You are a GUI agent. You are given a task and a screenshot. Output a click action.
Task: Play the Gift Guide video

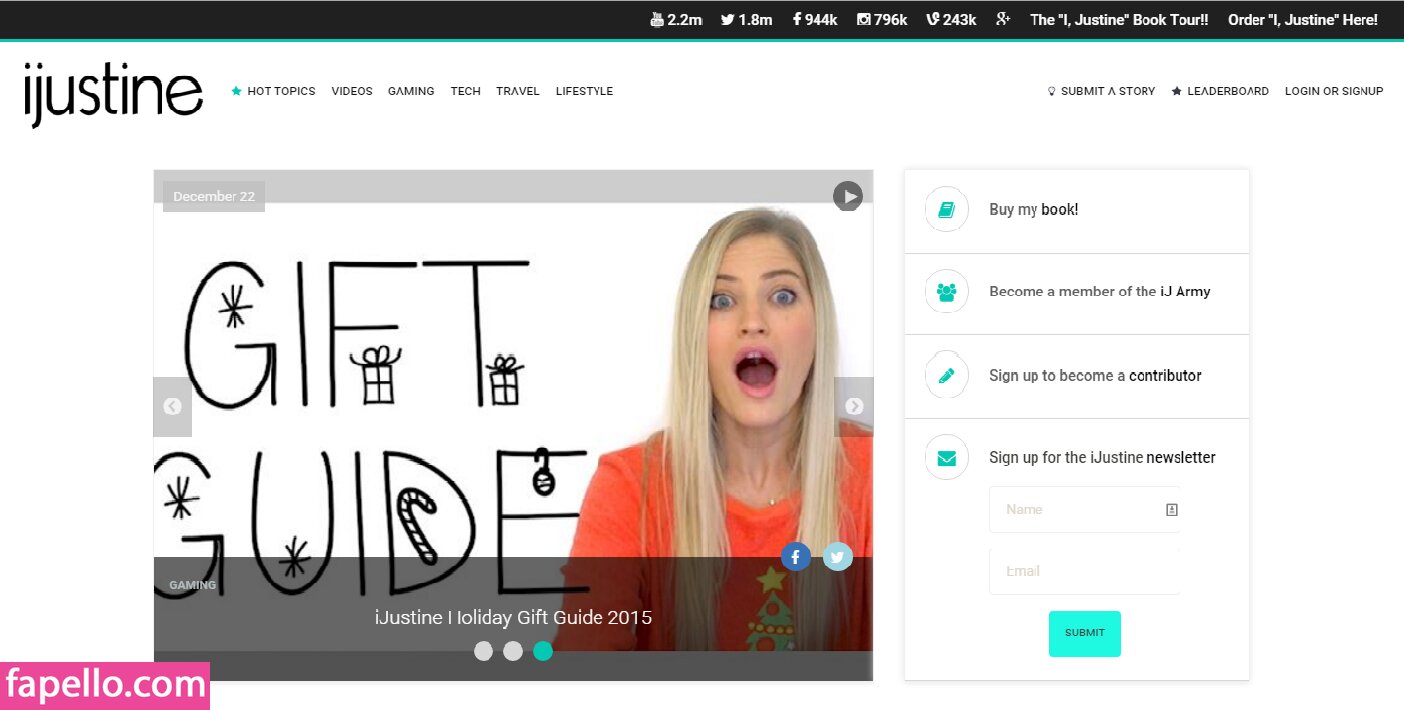(848, 196)
